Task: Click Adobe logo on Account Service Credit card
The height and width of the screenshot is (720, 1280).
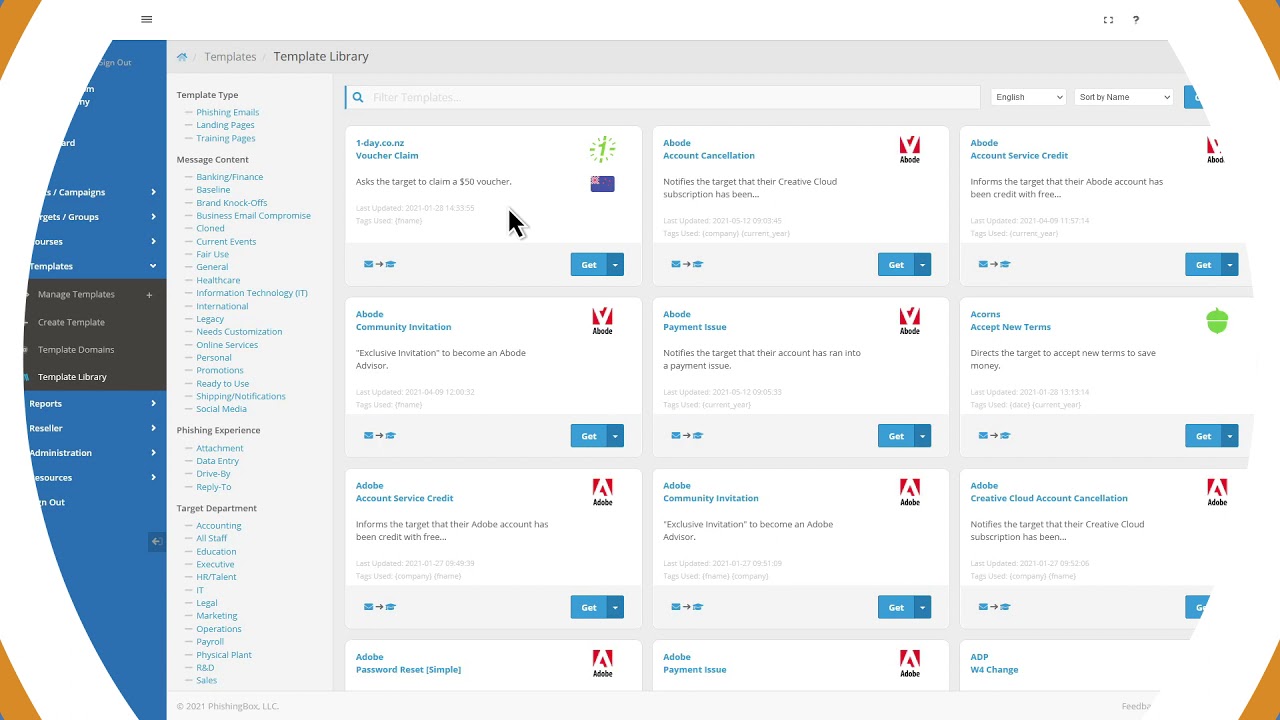Action: [x=602, y=492]
